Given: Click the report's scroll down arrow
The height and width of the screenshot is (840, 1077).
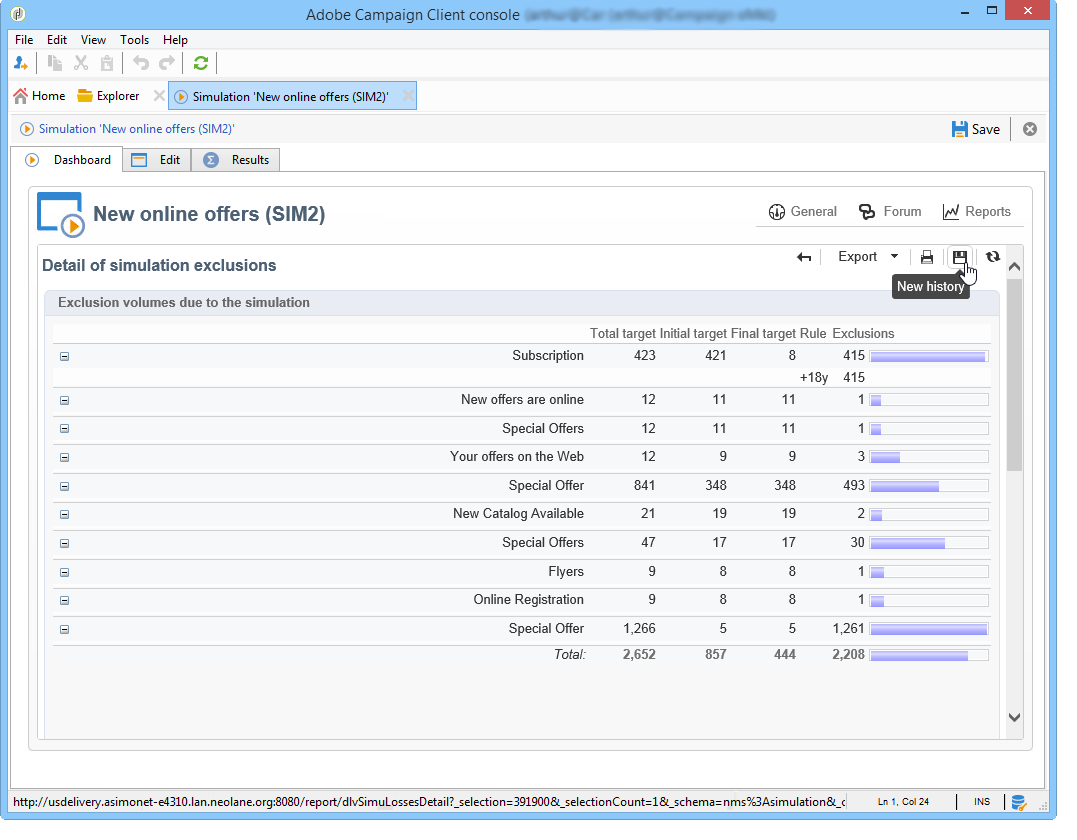Looking at the screenshot, I should coord(1013,717).
